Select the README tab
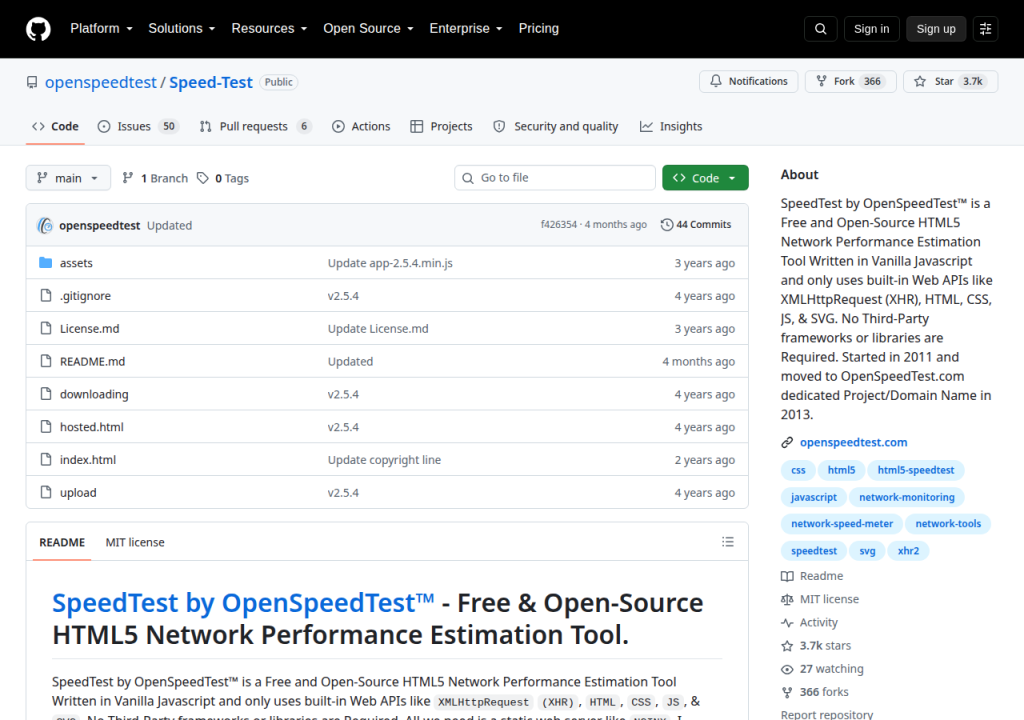Viewport: 1024px width, 720px height. click(x=62, y=542)
